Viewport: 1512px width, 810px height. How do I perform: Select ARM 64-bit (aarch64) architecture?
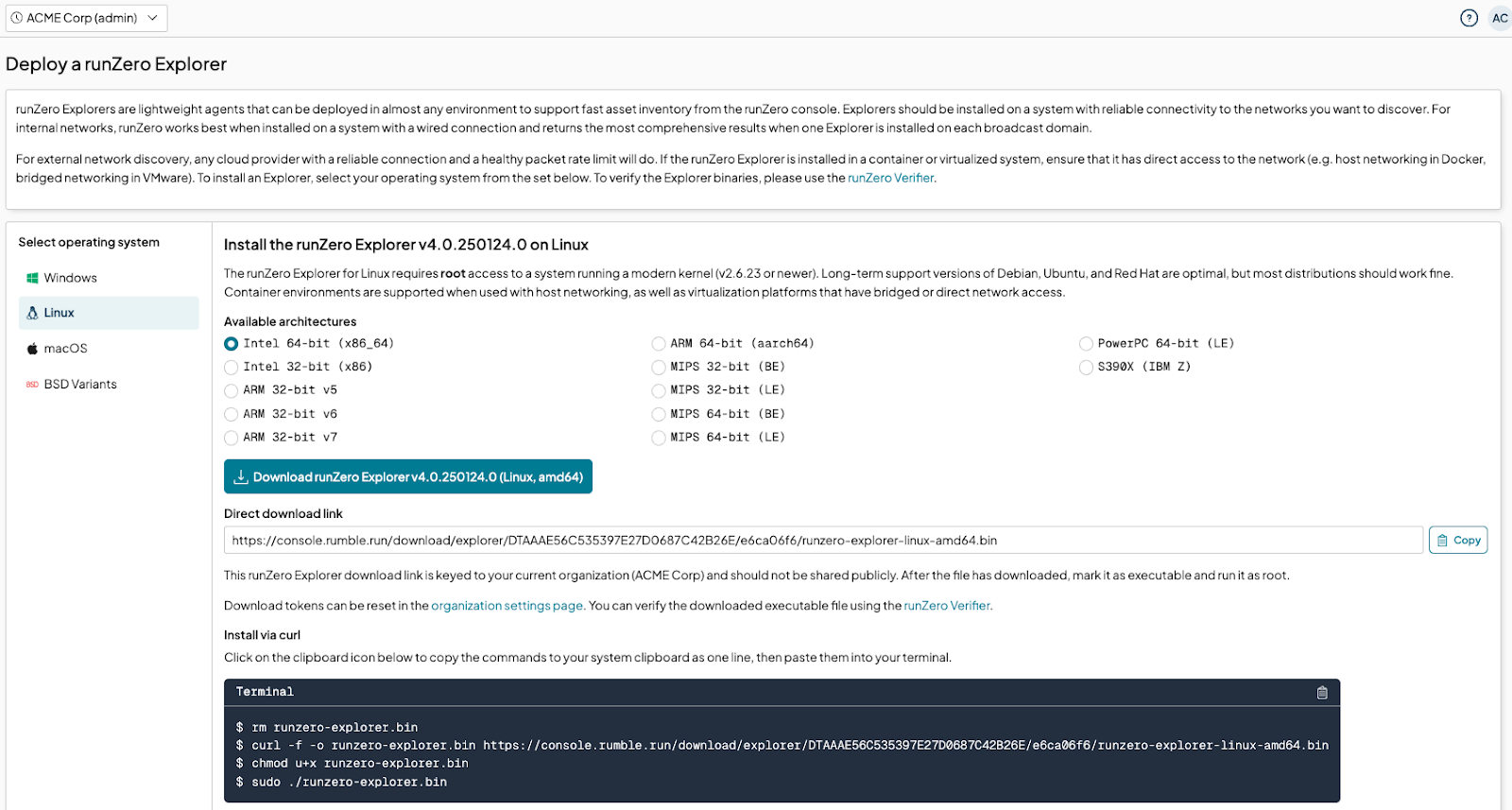(x=659, y=344)
